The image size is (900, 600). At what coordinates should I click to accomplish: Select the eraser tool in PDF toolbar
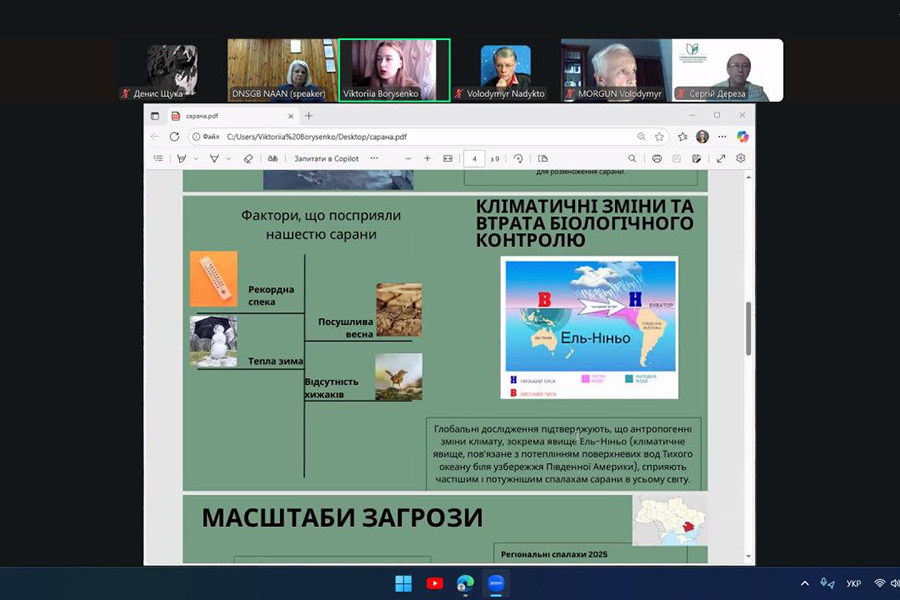(248, 158)
